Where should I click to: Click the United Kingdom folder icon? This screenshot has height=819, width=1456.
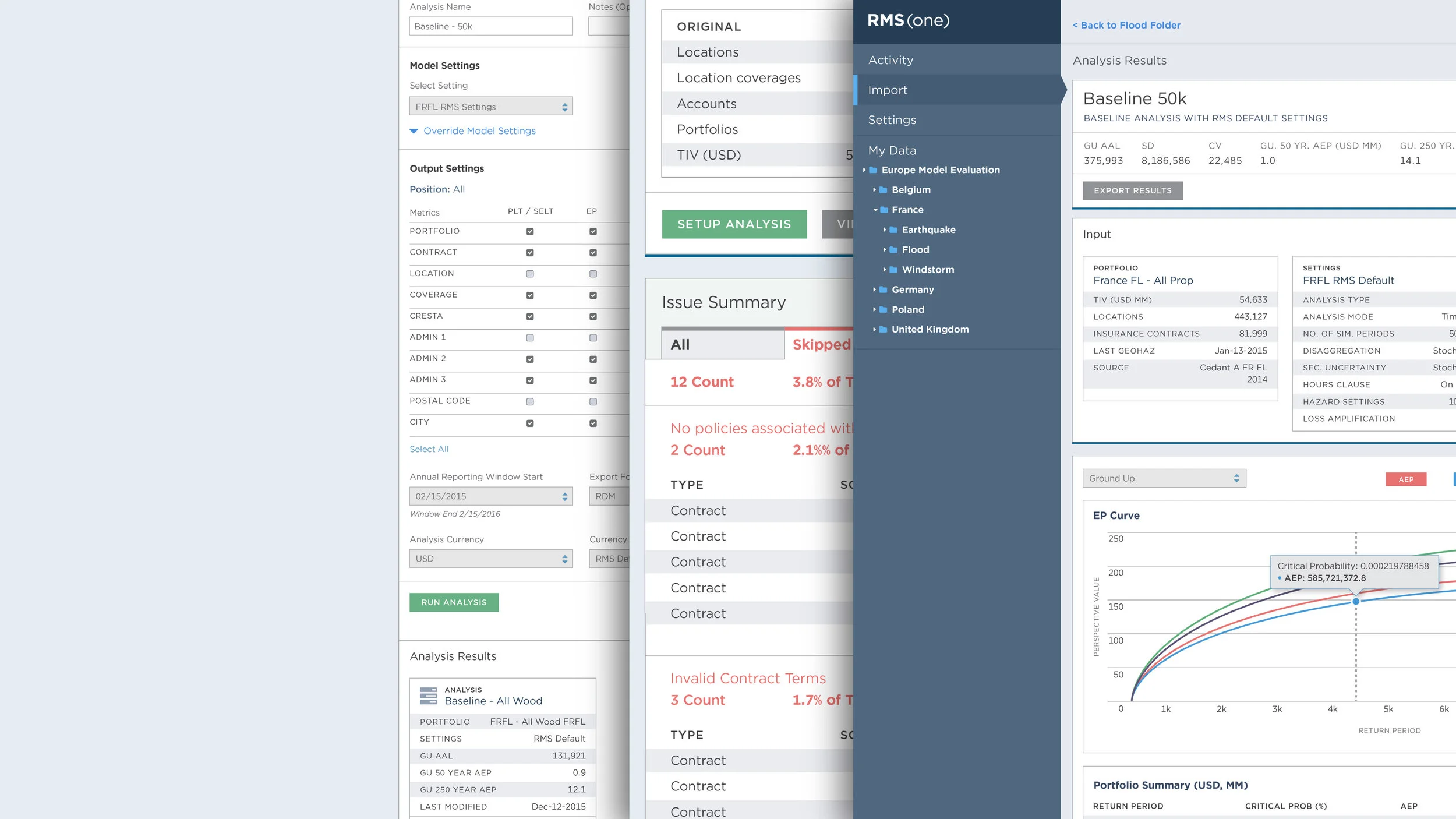[883, 329]
